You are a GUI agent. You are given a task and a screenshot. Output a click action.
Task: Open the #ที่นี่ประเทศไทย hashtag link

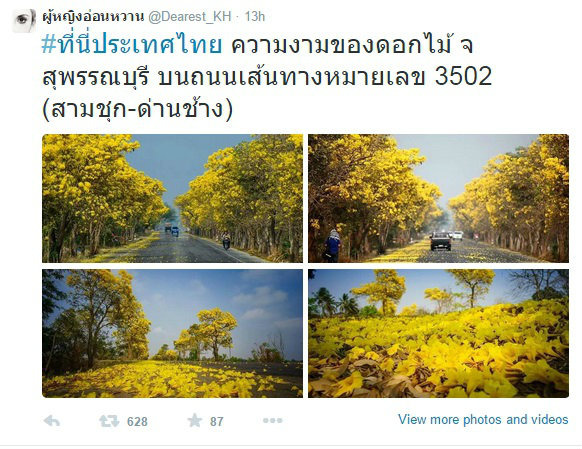132,45
